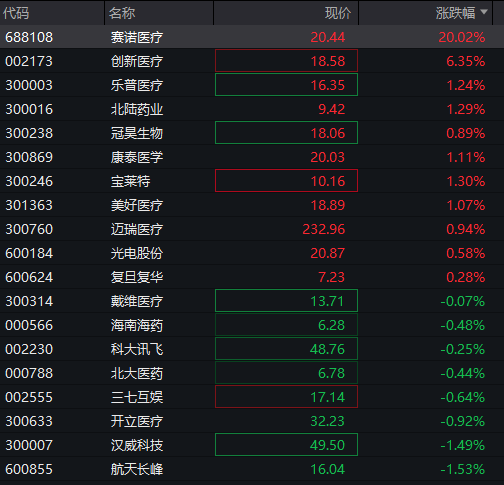Click the 1.30% change value

pyautogui.click(x=466, y=181)
